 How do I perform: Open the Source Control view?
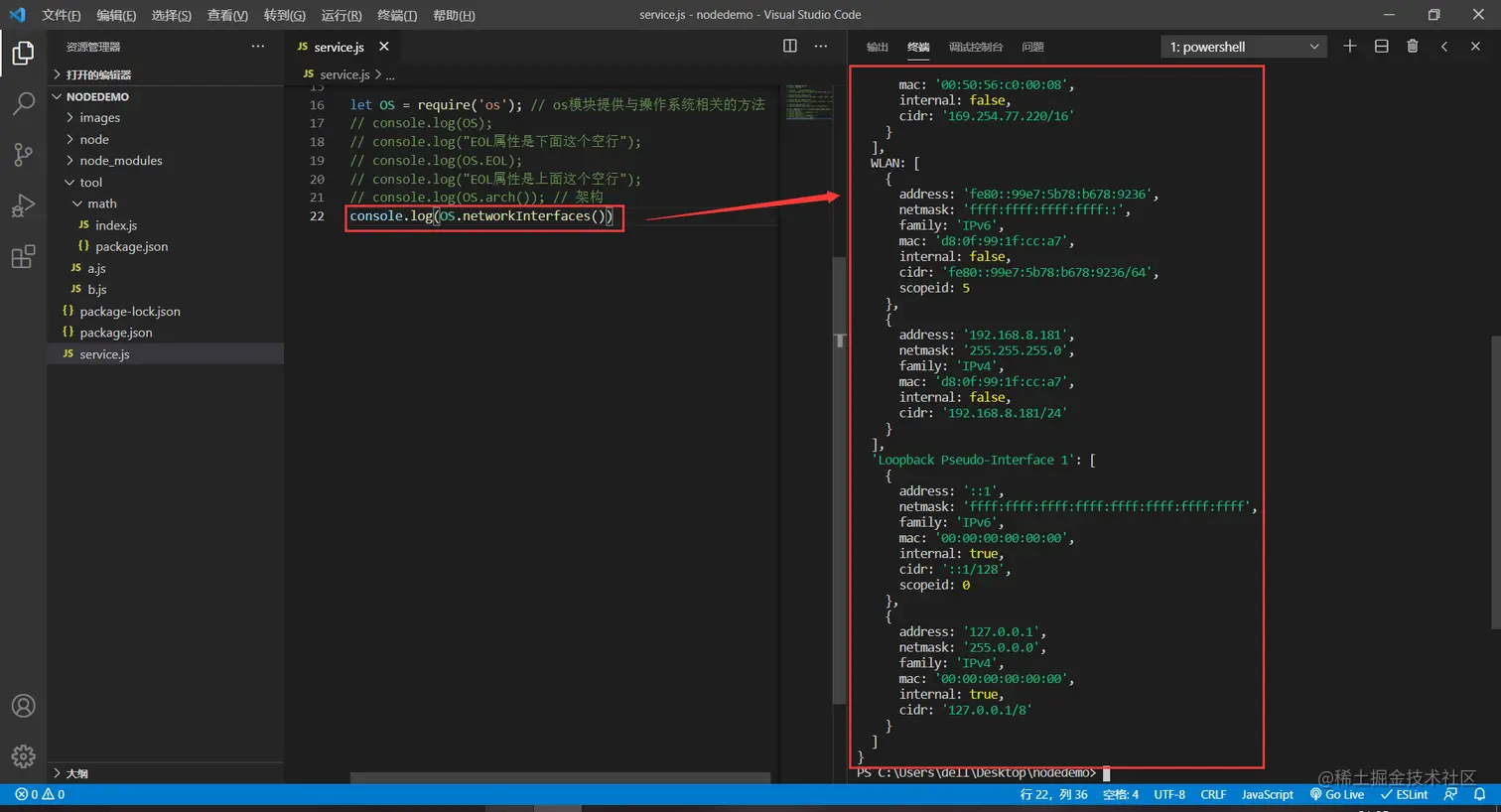pos(23,154)
